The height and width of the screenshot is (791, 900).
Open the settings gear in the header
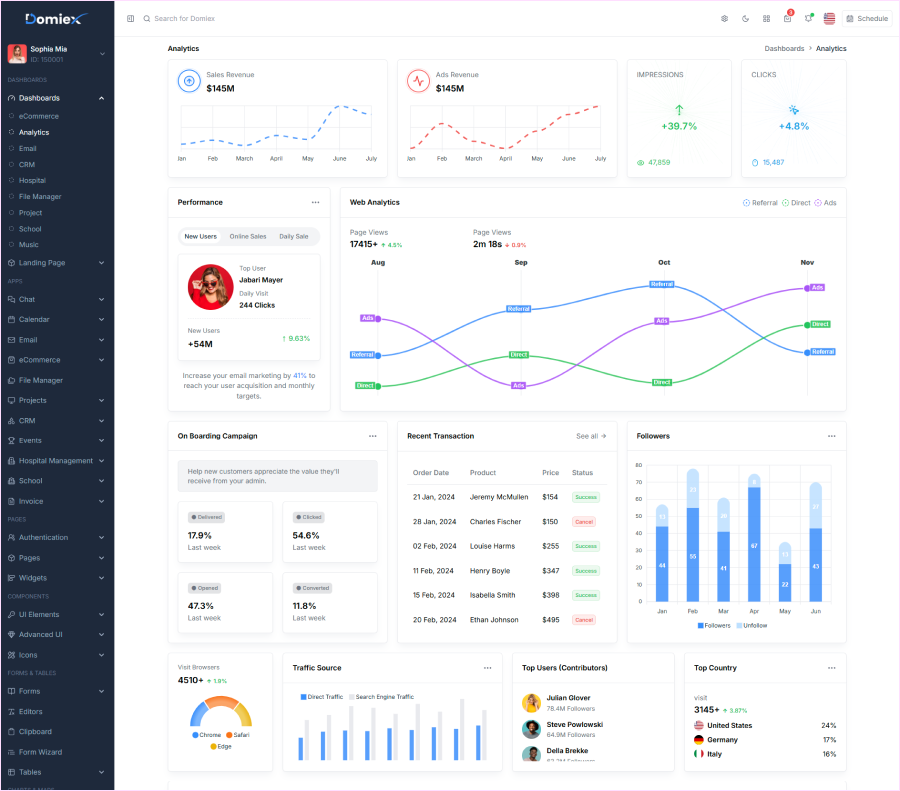click(725, 18)
